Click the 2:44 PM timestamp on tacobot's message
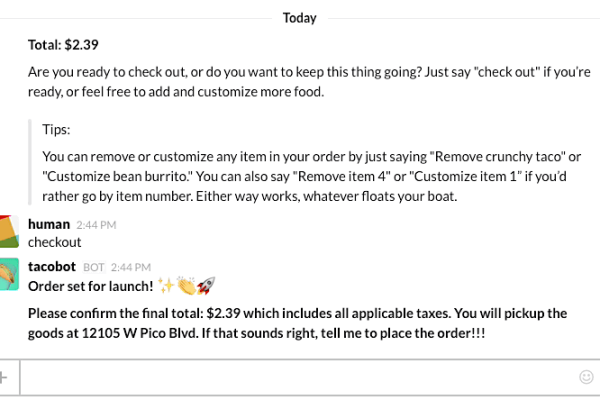 pos(130,267)
